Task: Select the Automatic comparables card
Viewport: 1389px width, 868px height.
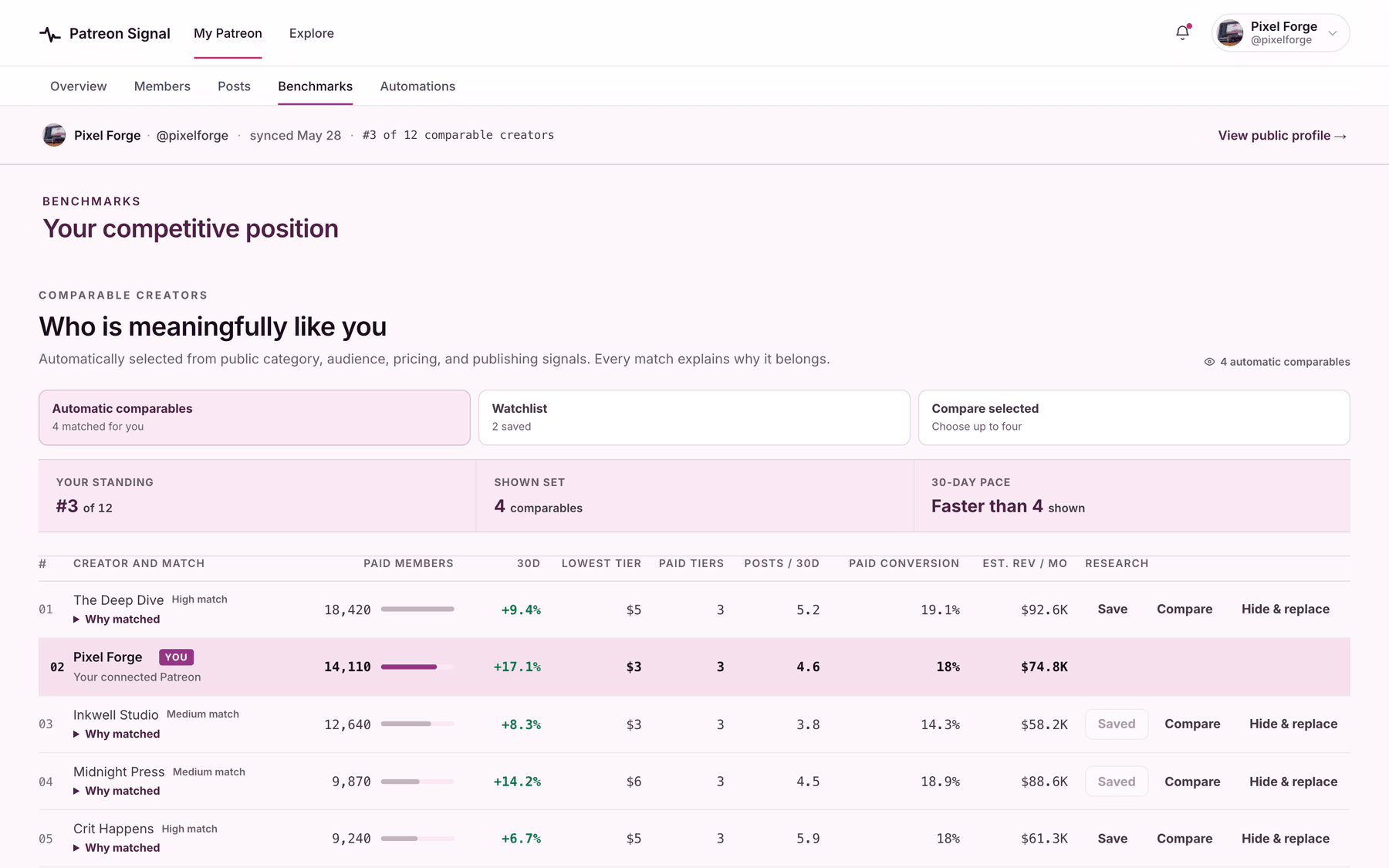Action: (x=255, y=417)
